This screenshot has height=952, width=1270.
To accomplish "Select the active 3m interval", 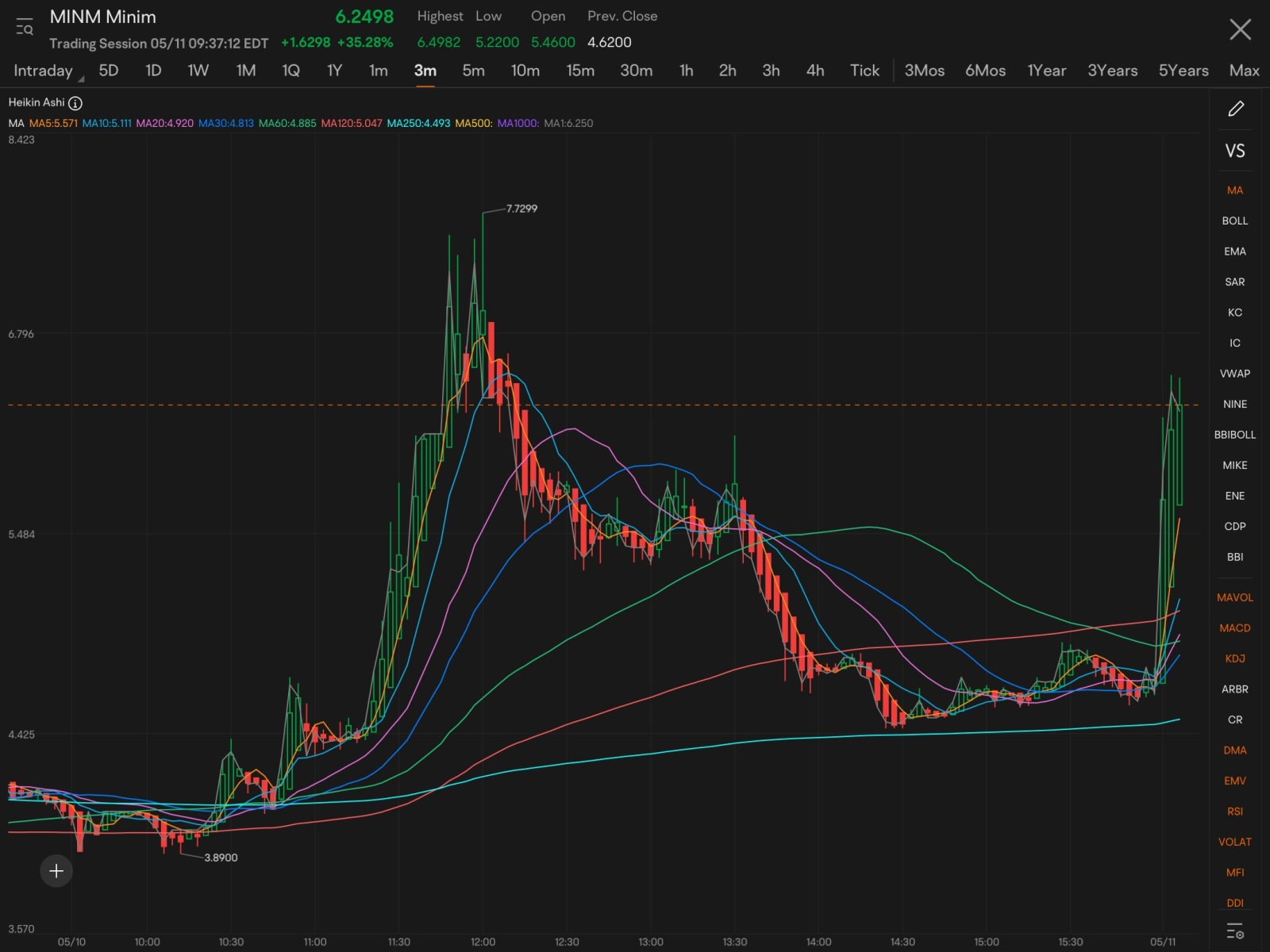I will 425,71.
